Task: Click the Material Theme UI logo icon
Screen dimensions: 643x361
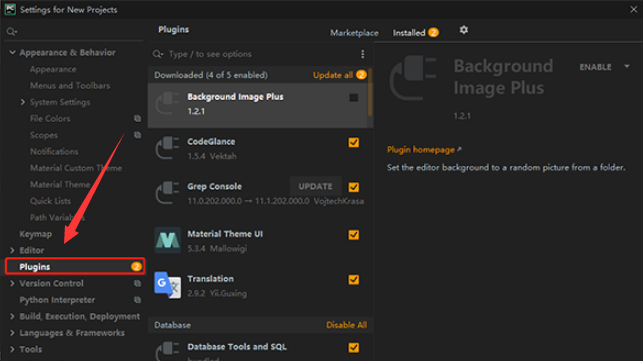Action: (x=168, y=240)
